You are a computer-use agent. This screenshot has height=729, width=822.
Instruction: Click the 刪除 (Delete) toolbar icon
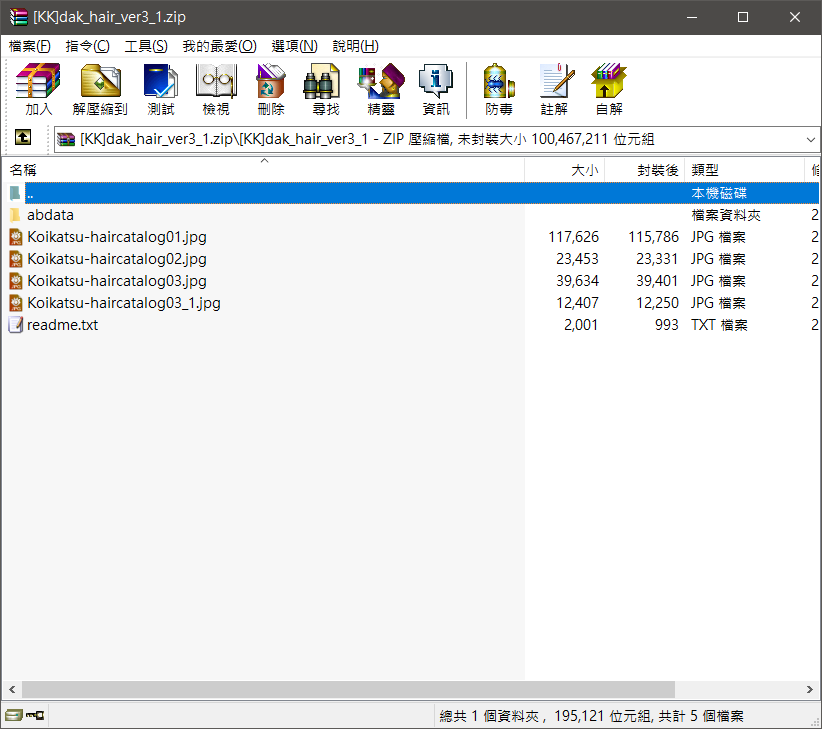pos(271,89)
